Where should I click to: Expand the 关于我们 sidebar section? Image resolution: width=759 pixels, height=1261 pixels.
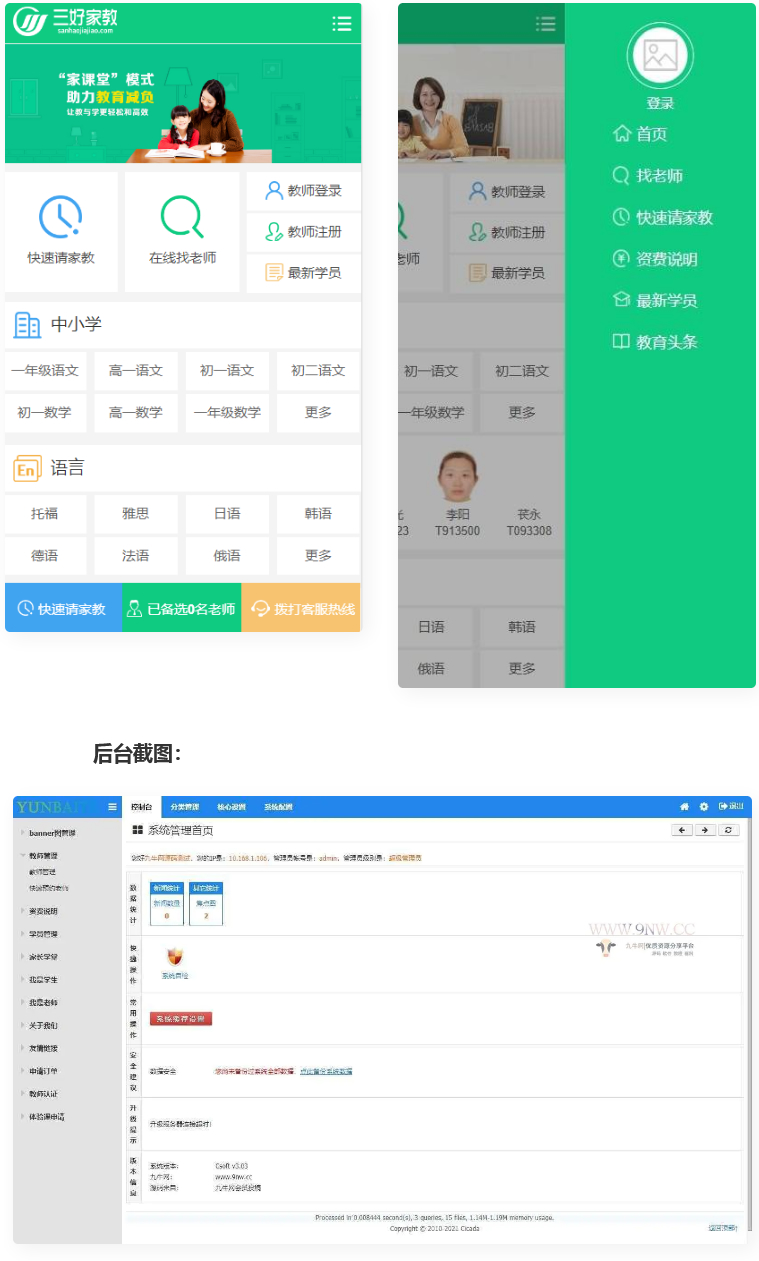click(x=22, y=1025)
